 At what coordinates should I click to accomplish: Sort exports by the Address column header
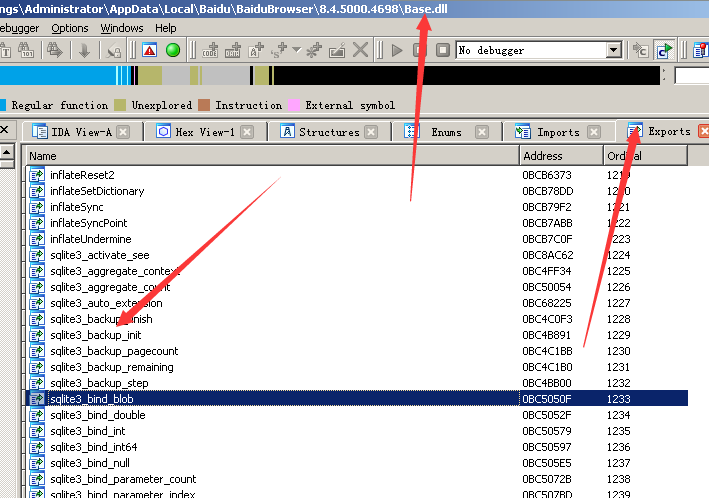pyautogui.click(x=561, y=156)
